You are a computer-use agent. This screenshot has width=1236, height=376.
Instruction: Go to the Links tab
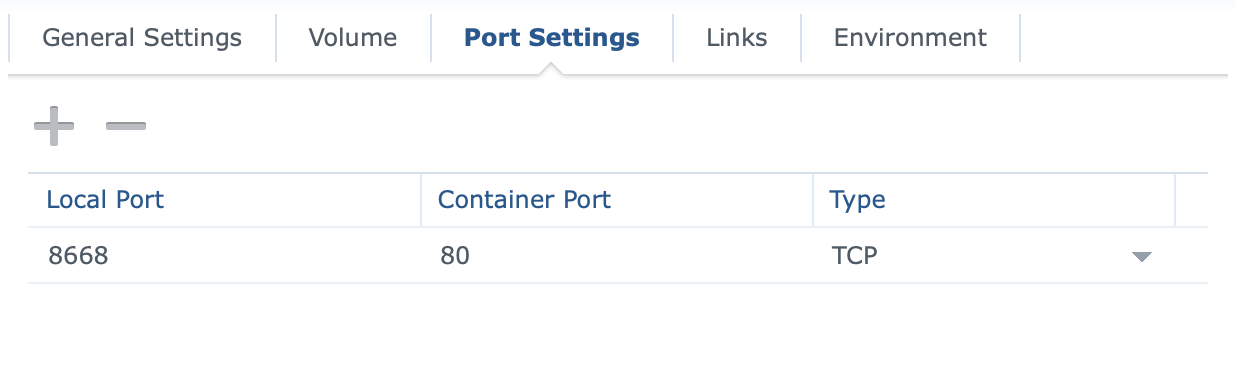tap(737, 38)
